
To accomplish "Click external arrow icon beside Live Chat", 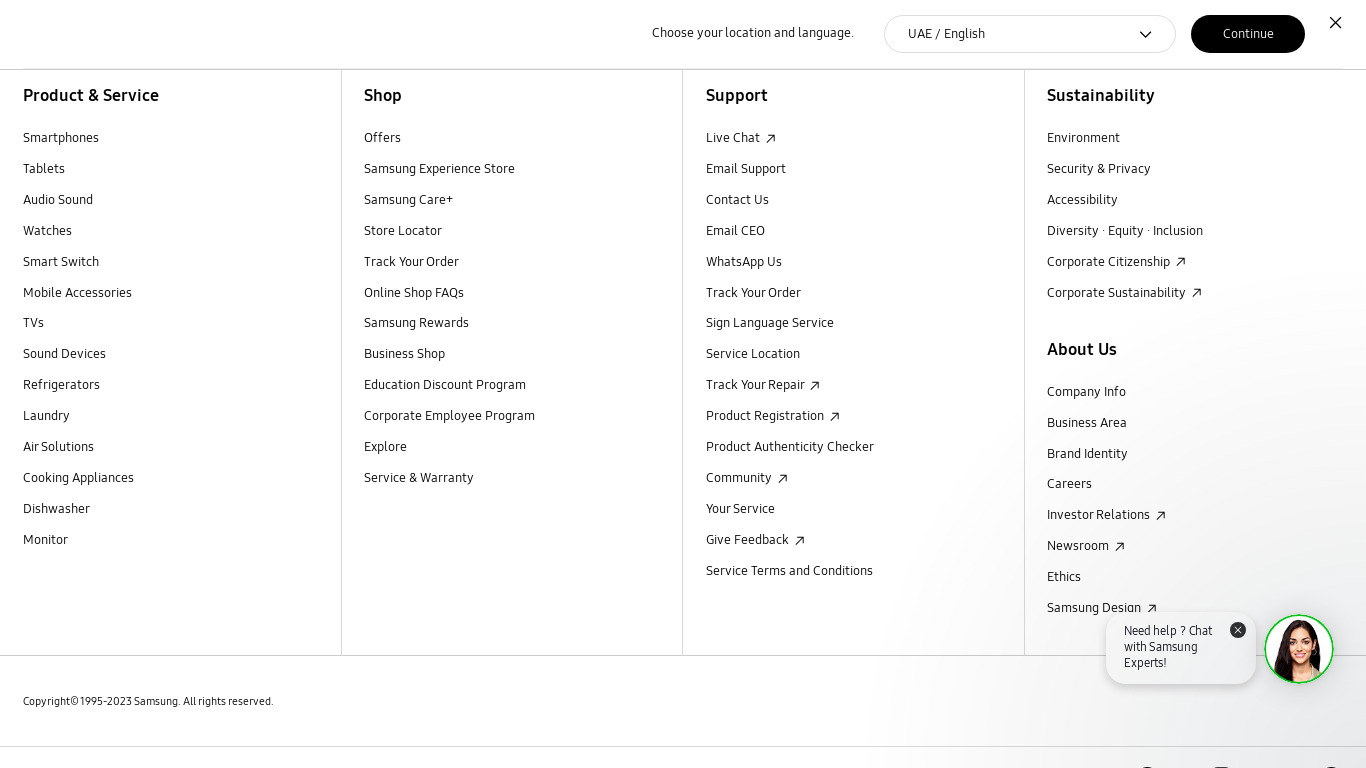I will pos(770,139).
